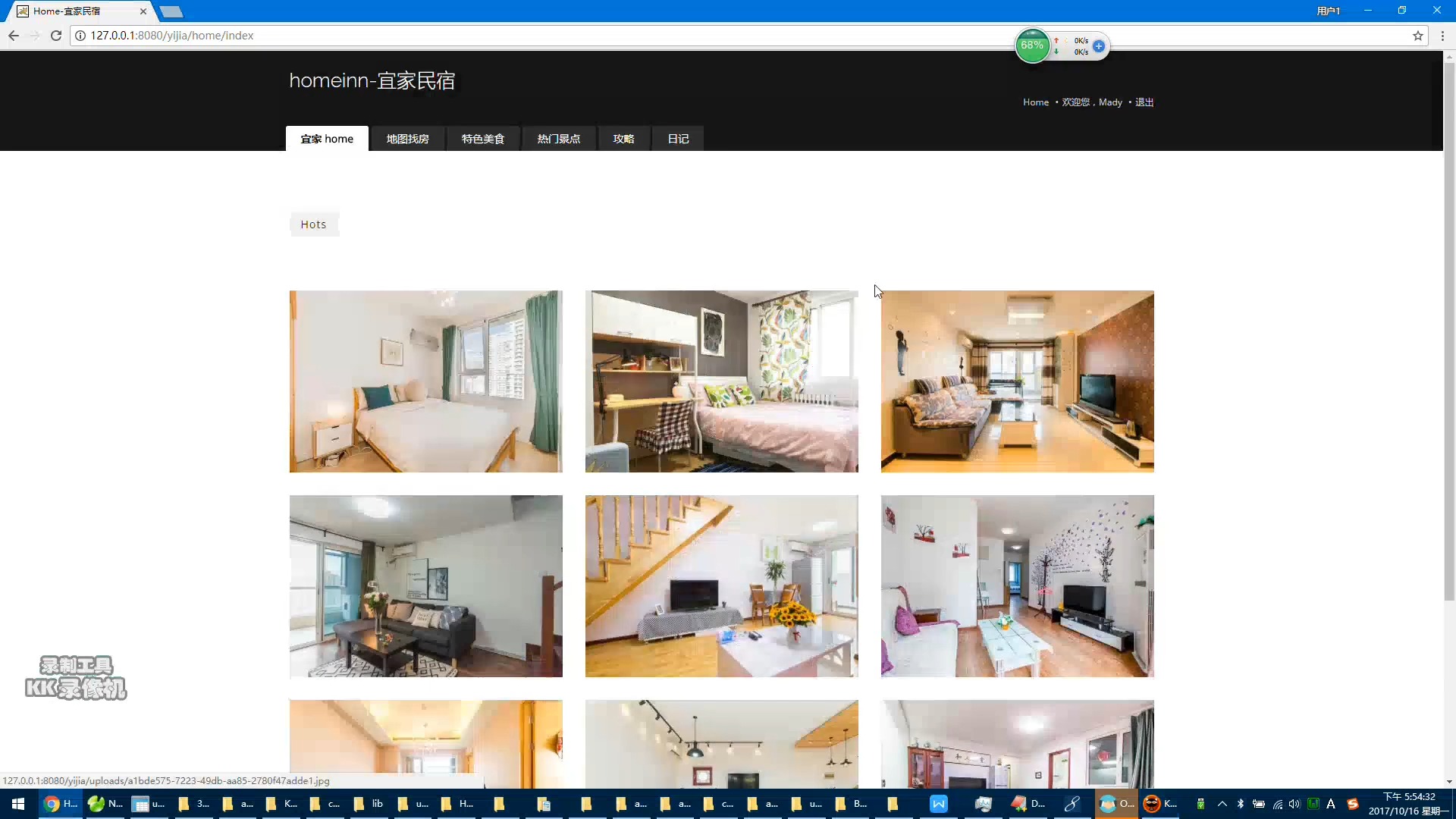The width and height of the screenshot is (1456, 819).
Task: Click the Home link in top right
Action: (1035, 102)
